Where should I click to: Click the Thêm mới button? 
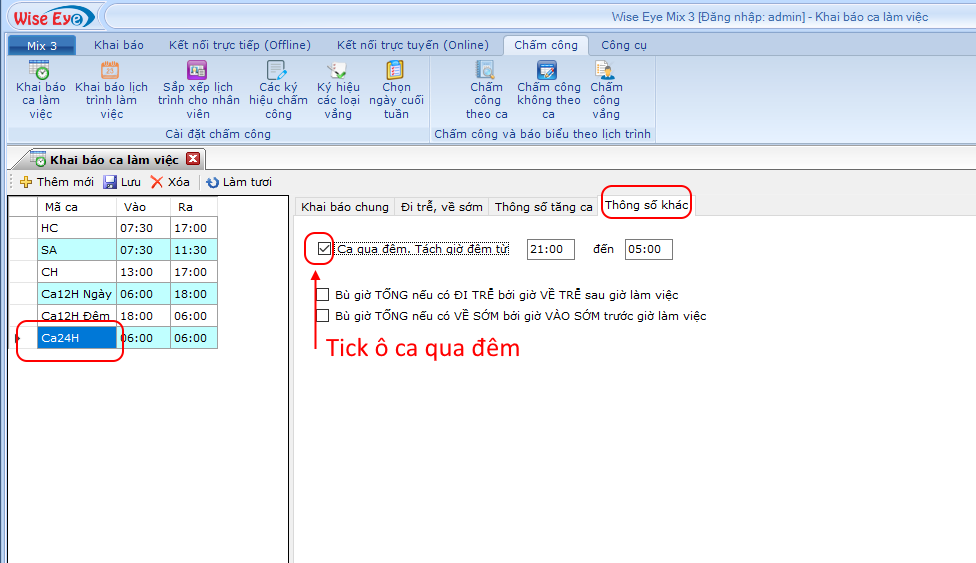pos(57,182)
